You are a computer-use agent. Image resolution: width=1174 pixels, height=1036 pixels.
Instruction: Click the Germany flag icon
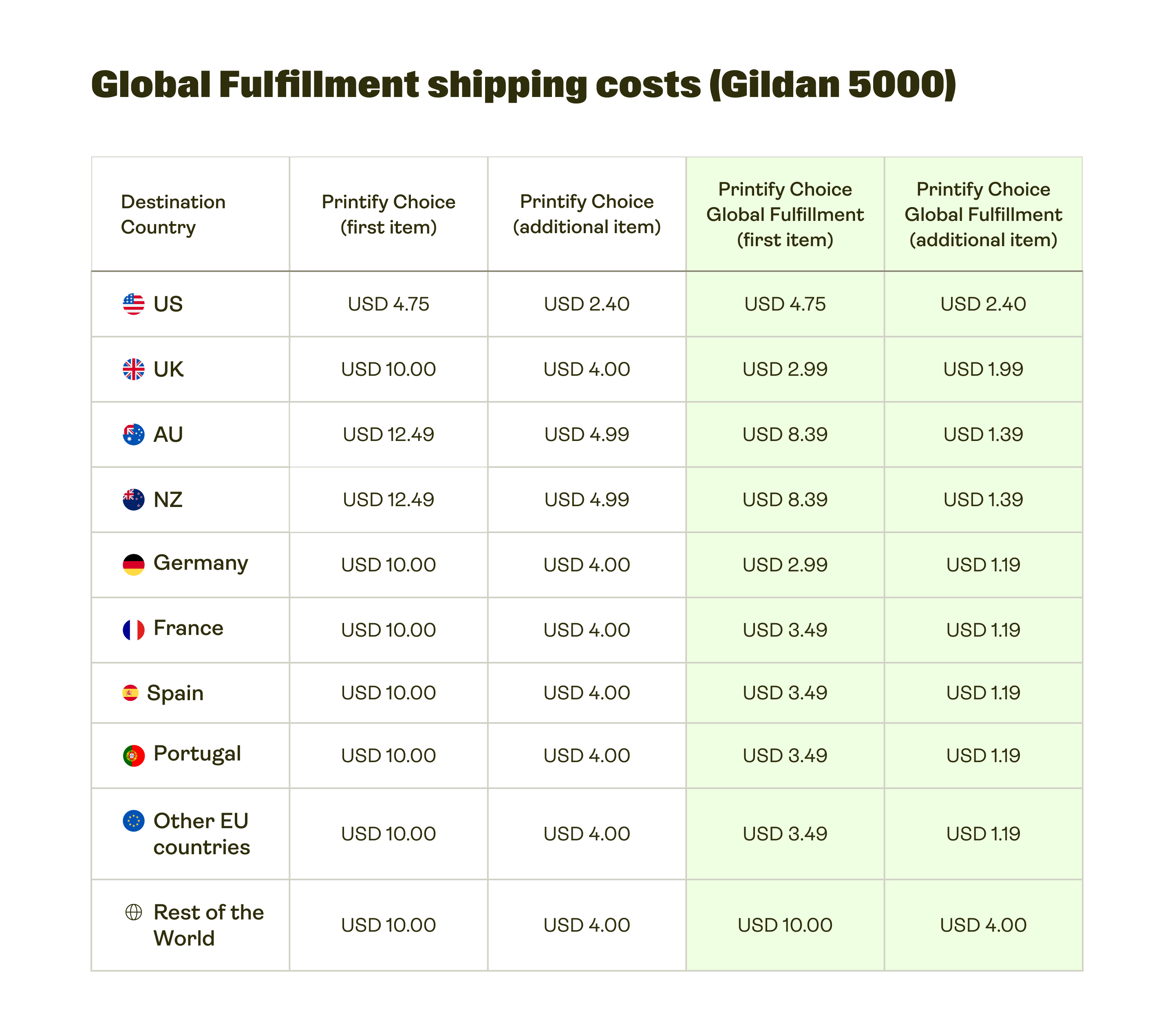[x=133, y=564]
